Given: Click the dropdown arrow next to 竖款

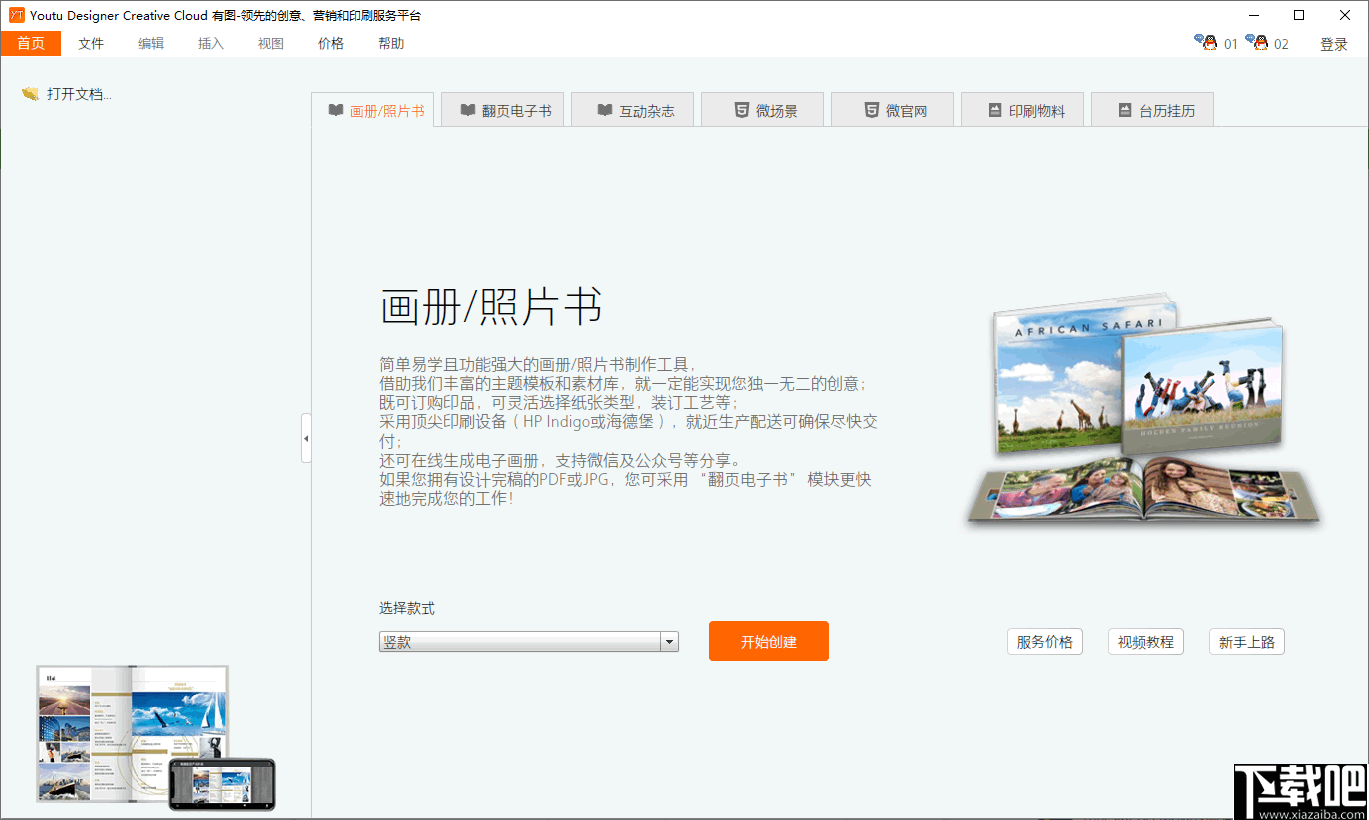Looking at the screenshot, I should 669,641.
